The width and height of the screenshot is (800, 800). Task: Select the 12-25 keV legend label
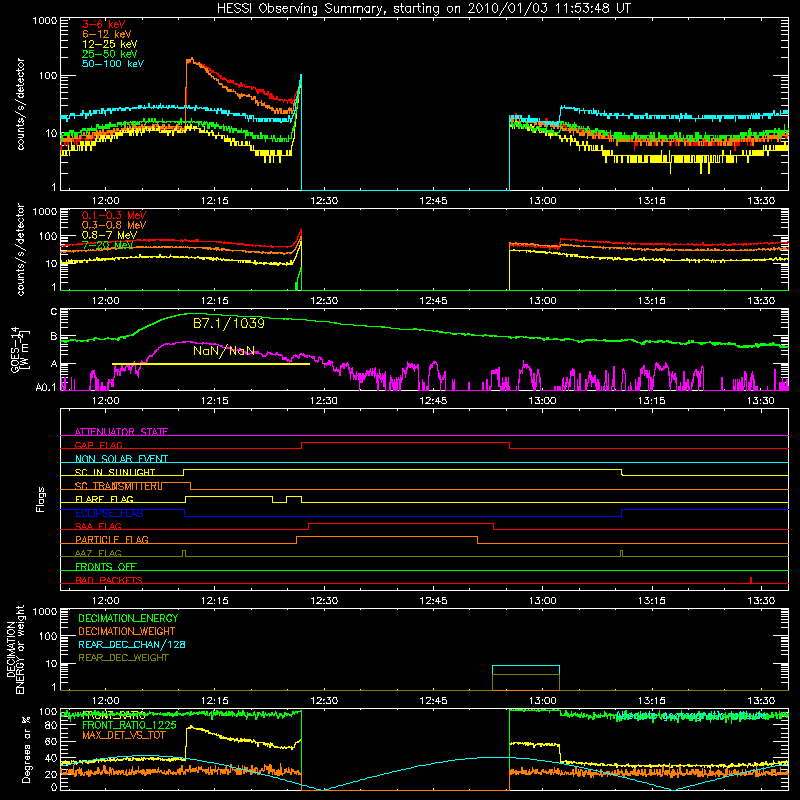(110, 44)
